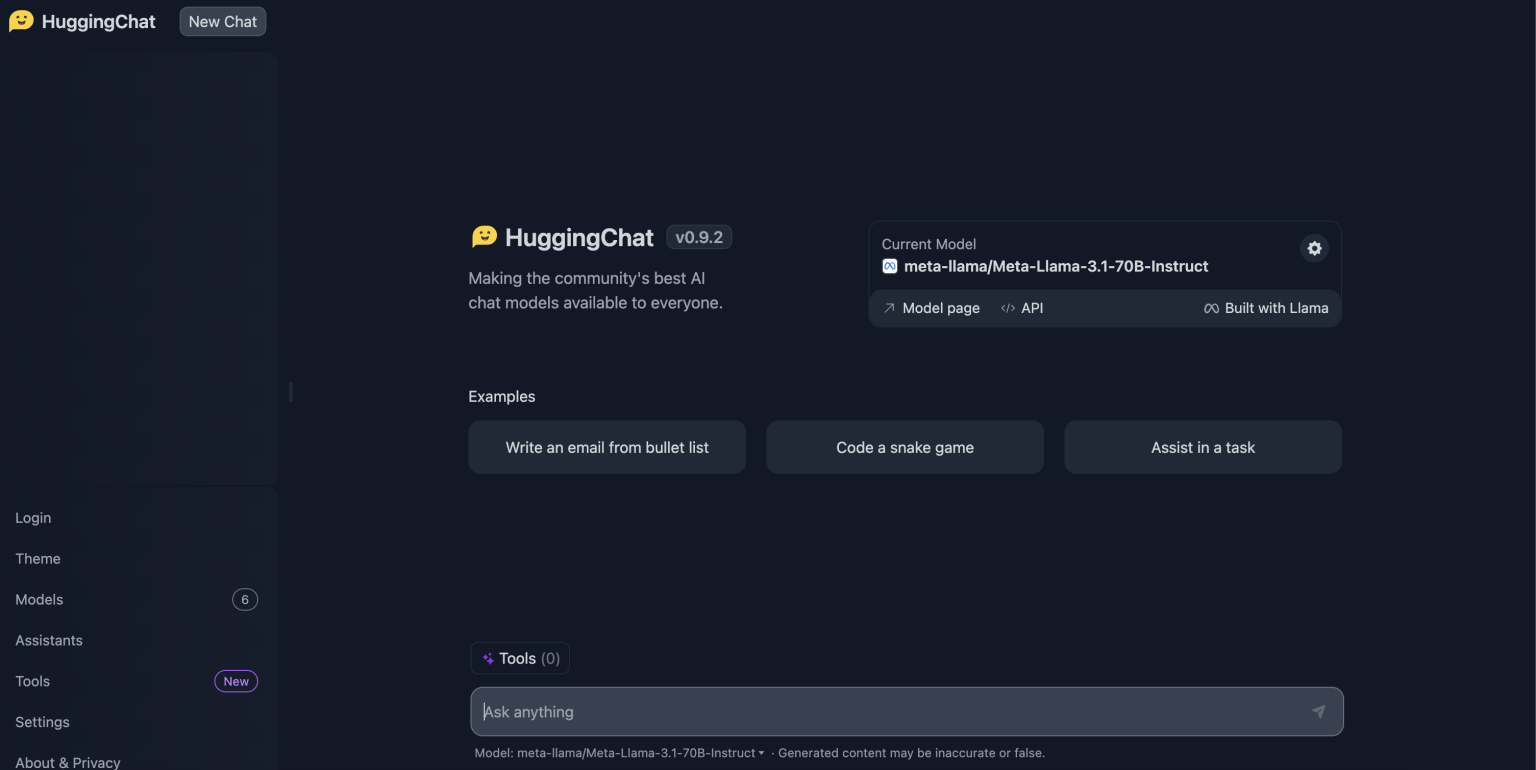Open the model settings gear

(1314, 248)
